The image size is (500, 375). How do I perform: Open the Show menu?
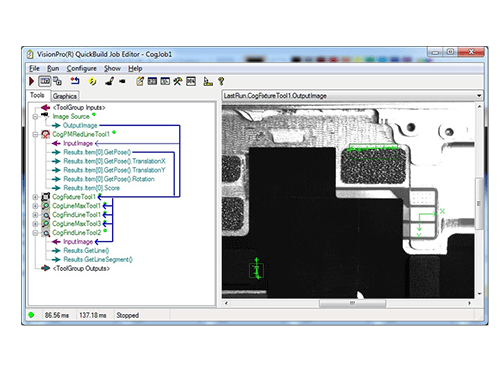(x=112, y=69)
